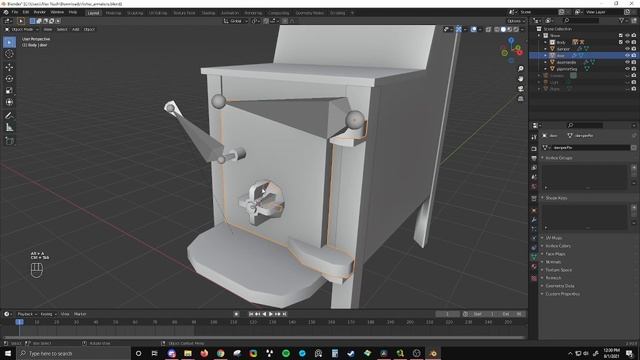Screen dimensions: 640x360
Task: Select the Annotate tool
Action: (x=9, y=116)
